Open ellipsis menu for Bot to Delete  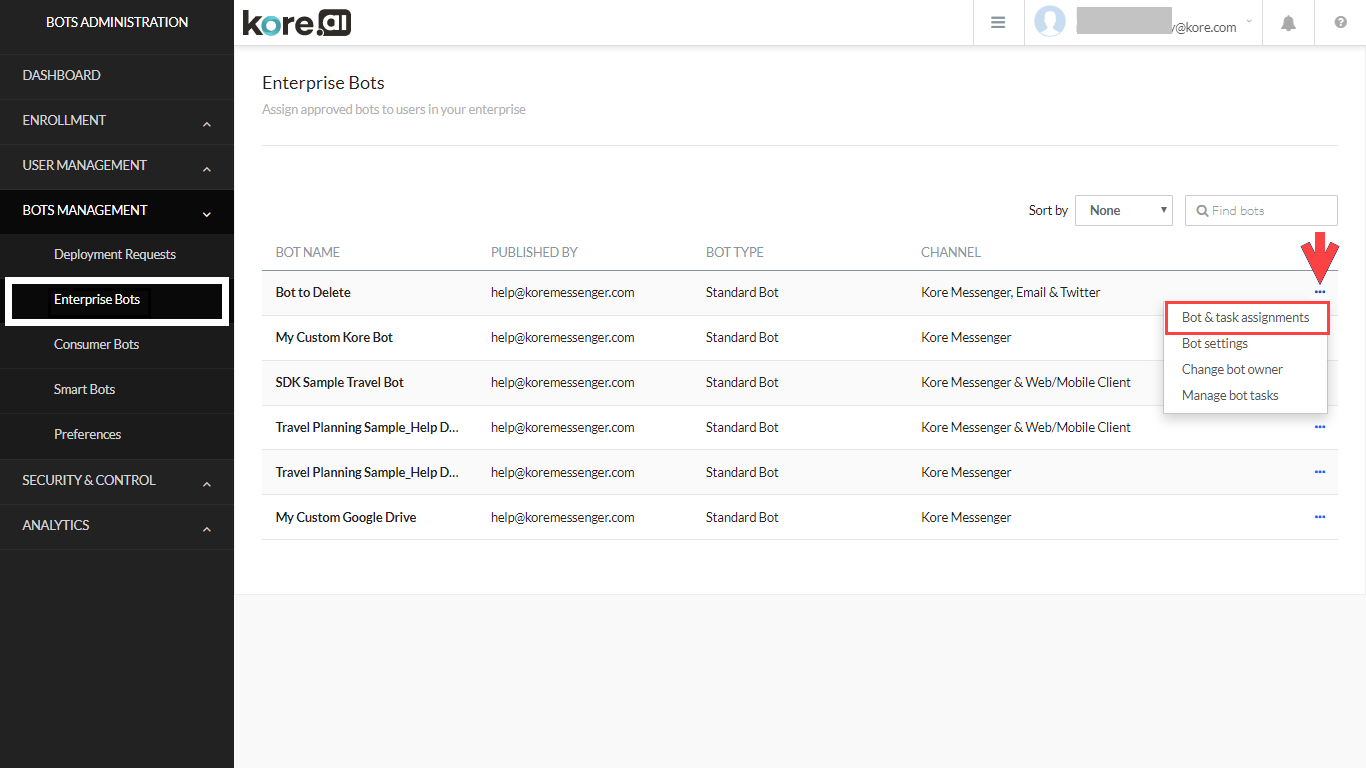pos(1319,292)
